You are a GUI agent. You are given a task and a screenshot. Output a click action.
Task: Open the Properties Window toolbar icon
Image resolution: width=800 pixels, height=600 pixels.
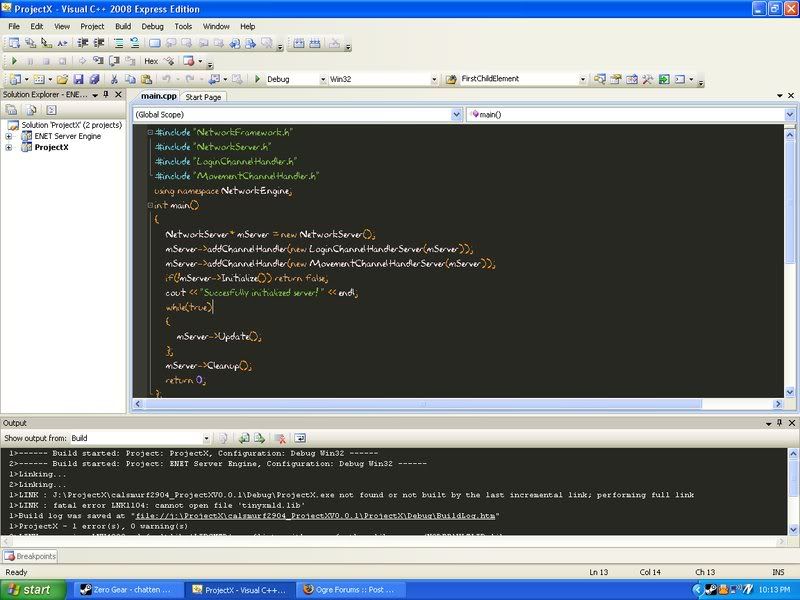pos(616,79)
